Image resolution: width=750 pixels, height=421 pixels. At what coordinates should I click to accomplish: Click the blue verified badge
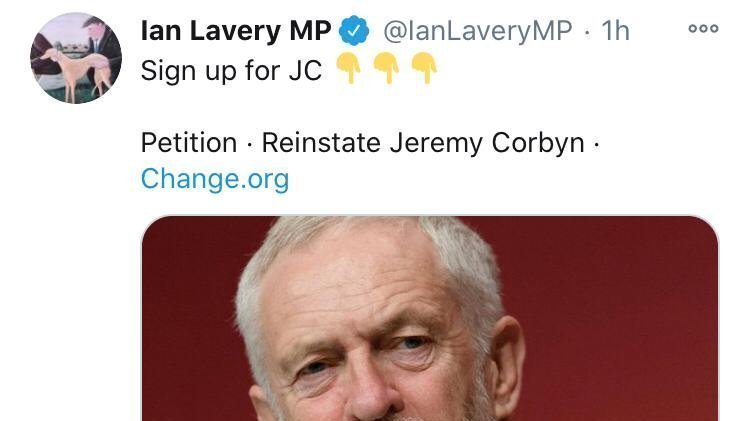354,32
